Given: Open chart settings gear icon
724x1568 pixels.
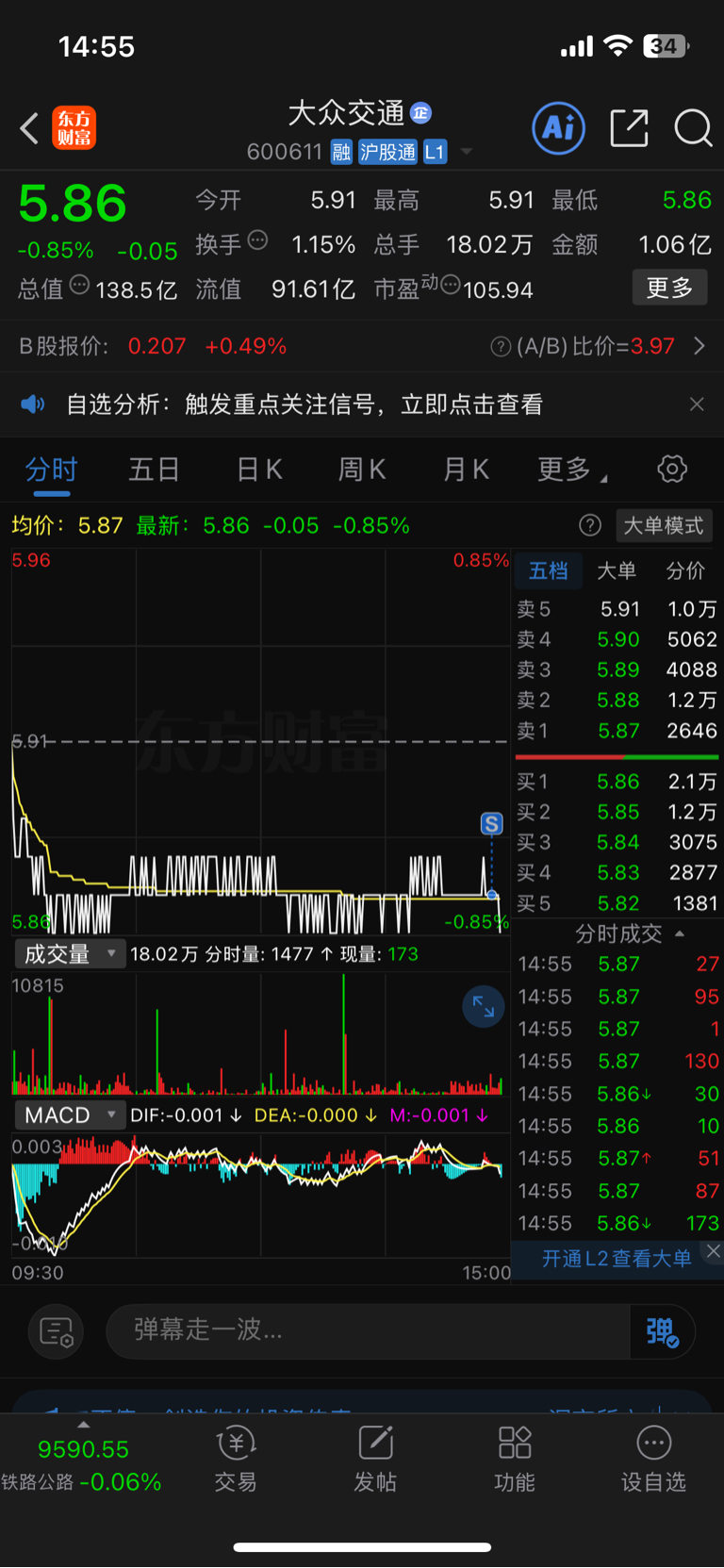Looking at the screenshot, I should click(672, 469).
